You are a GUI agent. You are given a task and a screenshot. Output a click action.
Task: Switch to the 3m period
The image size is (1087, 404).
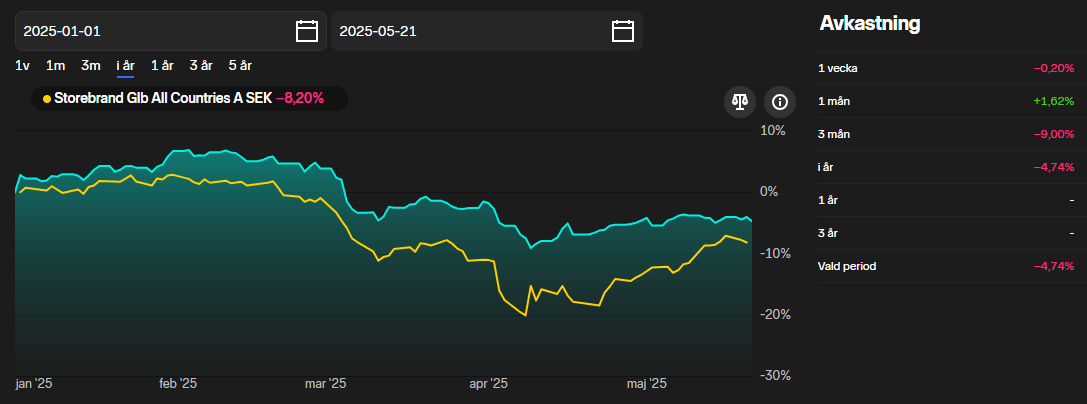pos(90,65)
